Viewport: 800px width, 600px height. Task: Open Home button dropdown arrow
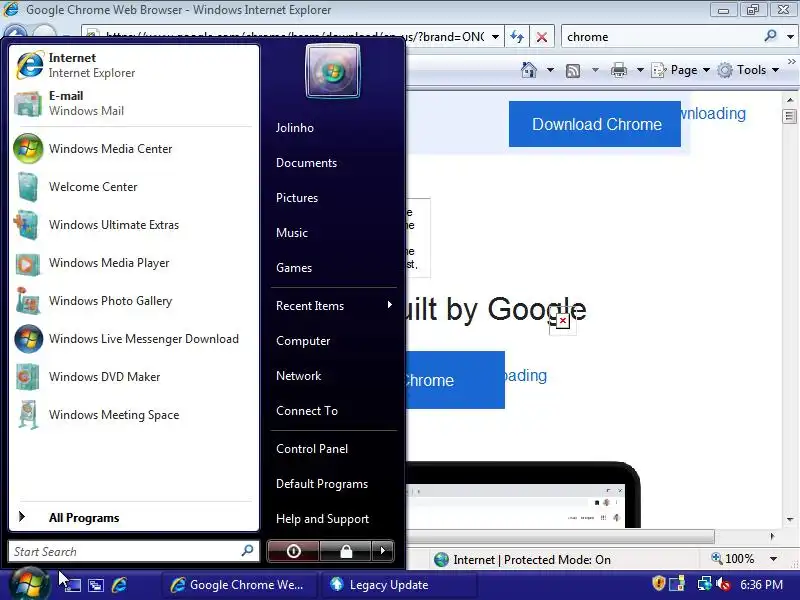(x=550, y=70)
